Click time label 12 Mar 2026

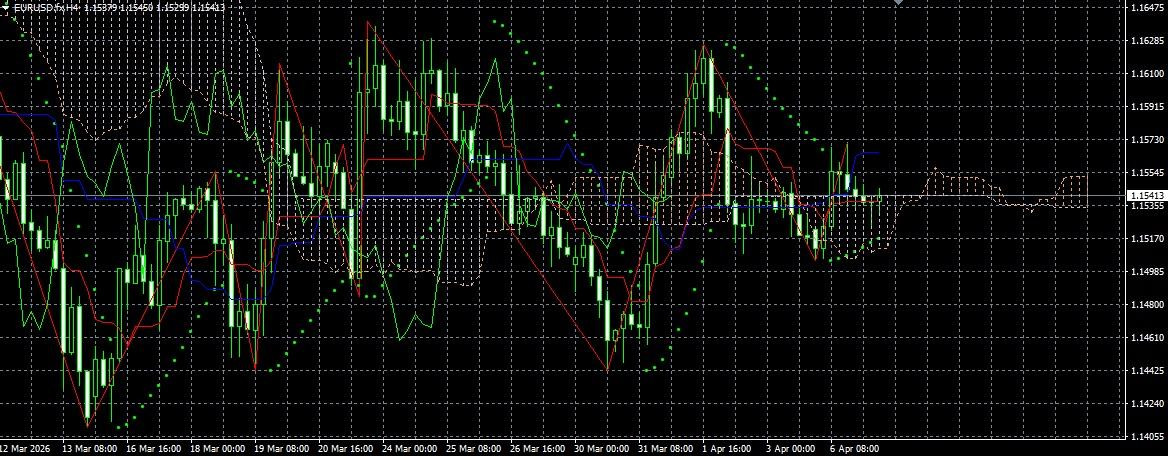[x=25, y=449]
